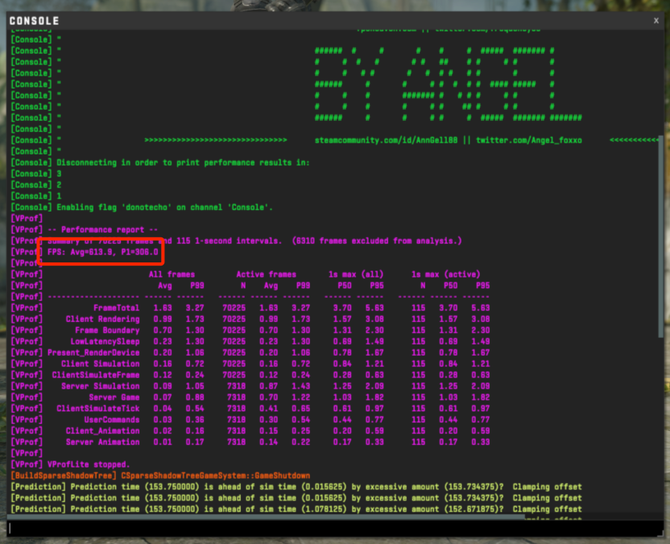Click the command input field at the bottom

click(330, 528)
